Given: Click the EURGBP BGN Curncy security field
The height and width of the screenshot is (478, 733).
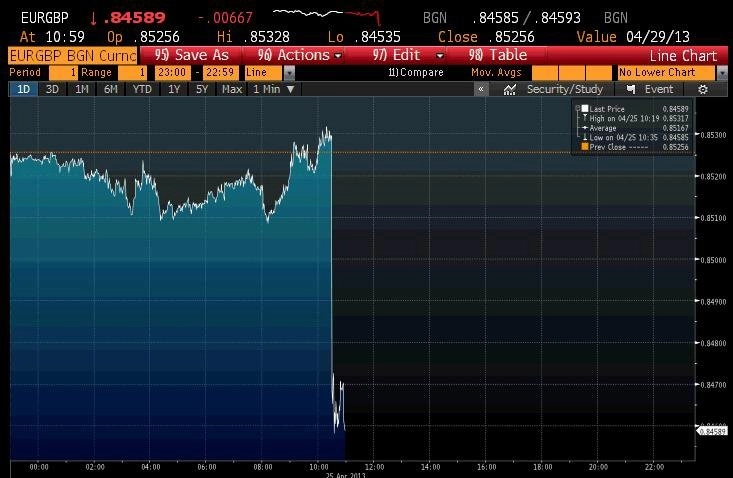Looking at the screenshot, I should (72, 56).
